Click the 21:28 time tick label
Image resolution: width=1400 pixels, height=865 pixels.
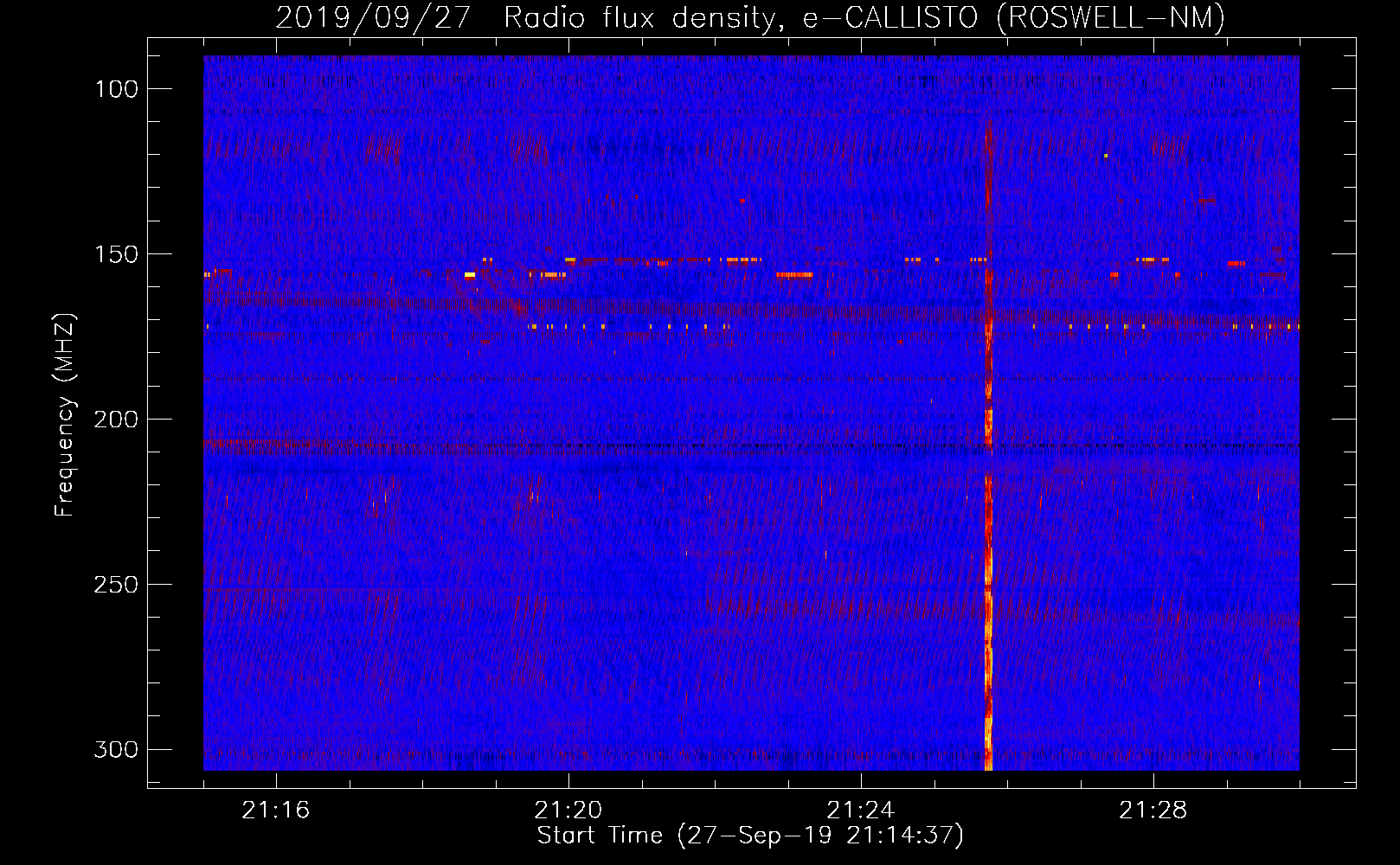pyautogui.click(x=1153, y=811)
